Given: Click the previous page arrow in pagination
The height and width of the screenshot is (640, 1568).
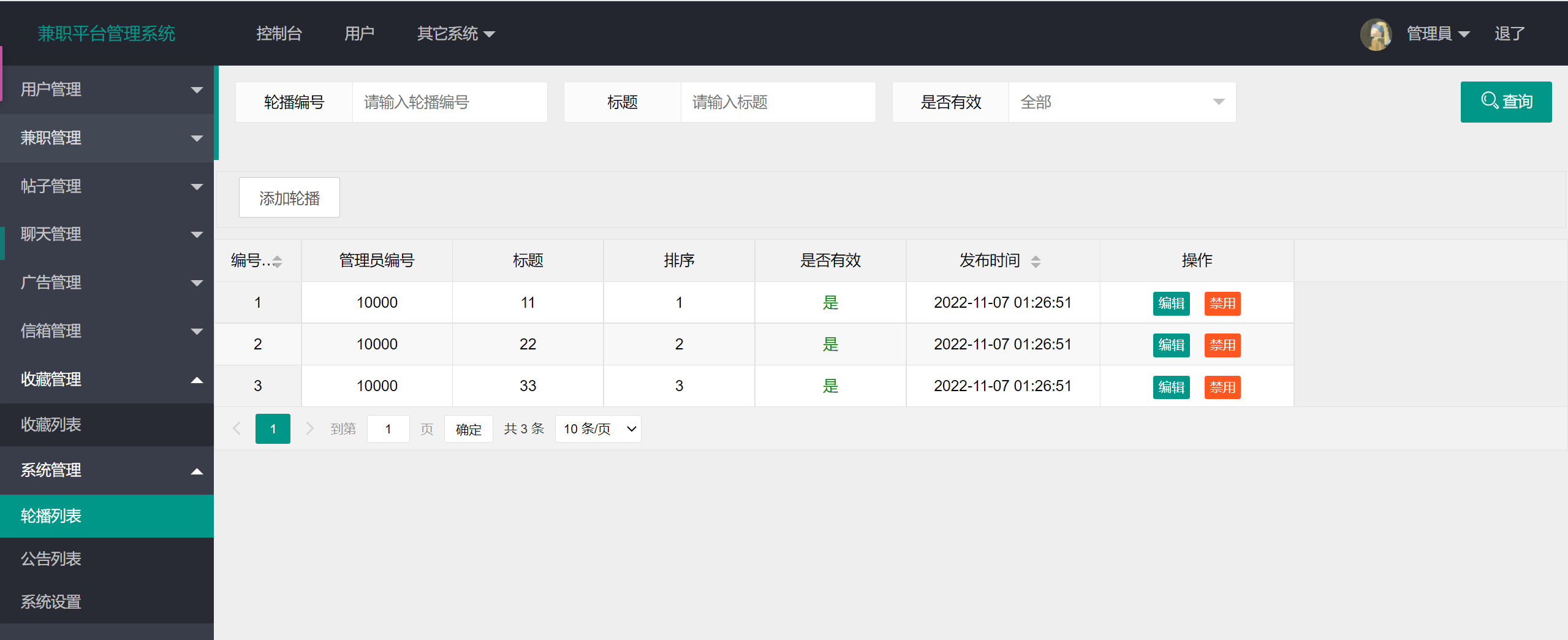Looking at the screenshot, I should (237, 429).
